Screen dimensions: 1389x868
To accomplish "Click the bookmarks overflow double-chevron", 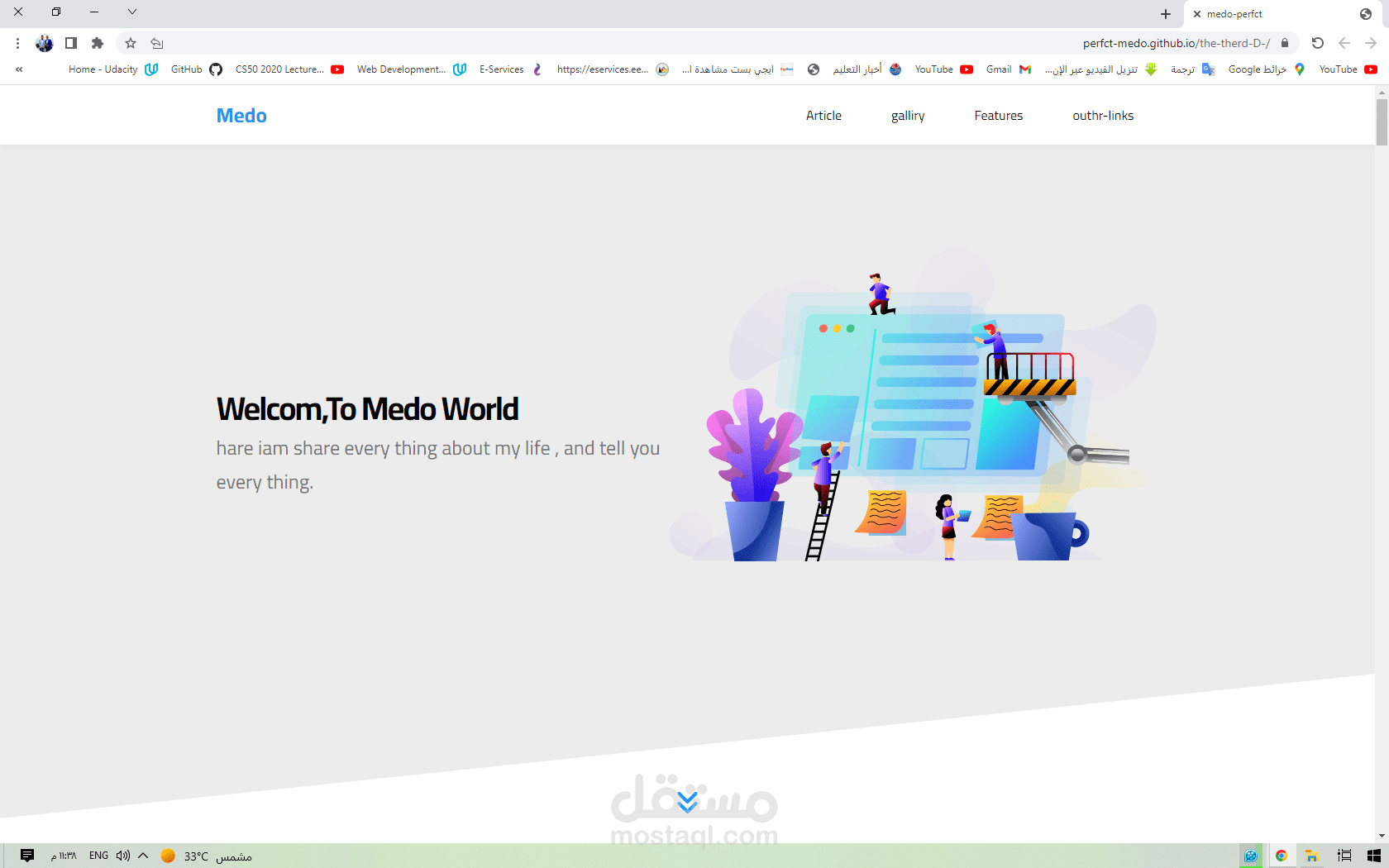I will (18, 69).
